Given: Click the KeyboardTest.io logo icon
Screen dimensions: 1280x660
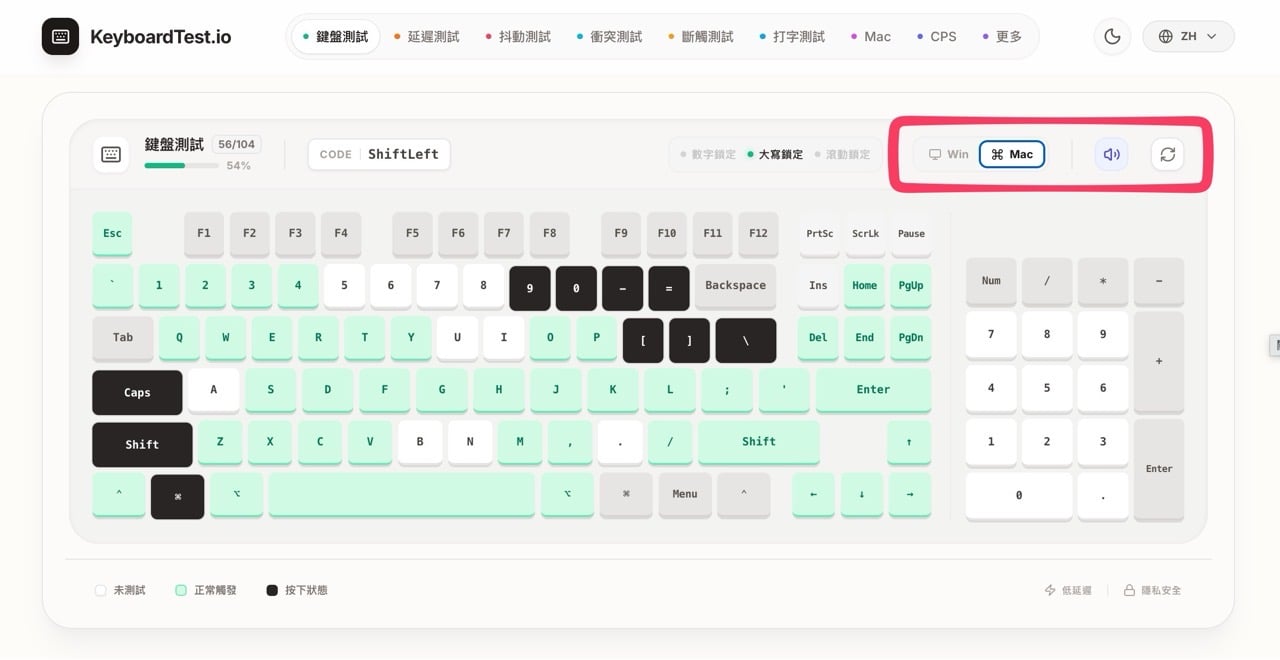Looking at the screenshot, I should coord(60,36).
